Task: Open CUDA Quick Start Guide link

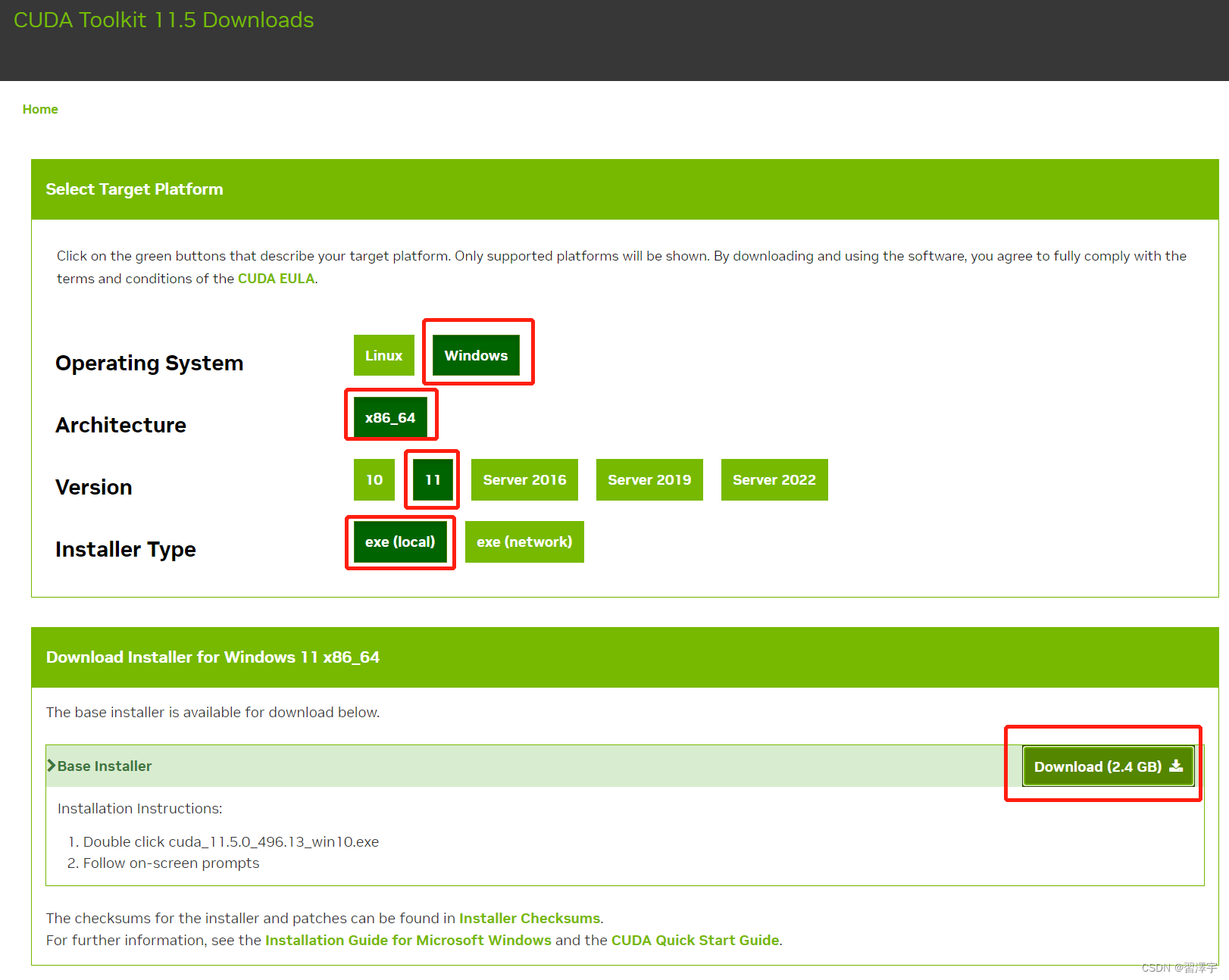Action: pos(696,940)
